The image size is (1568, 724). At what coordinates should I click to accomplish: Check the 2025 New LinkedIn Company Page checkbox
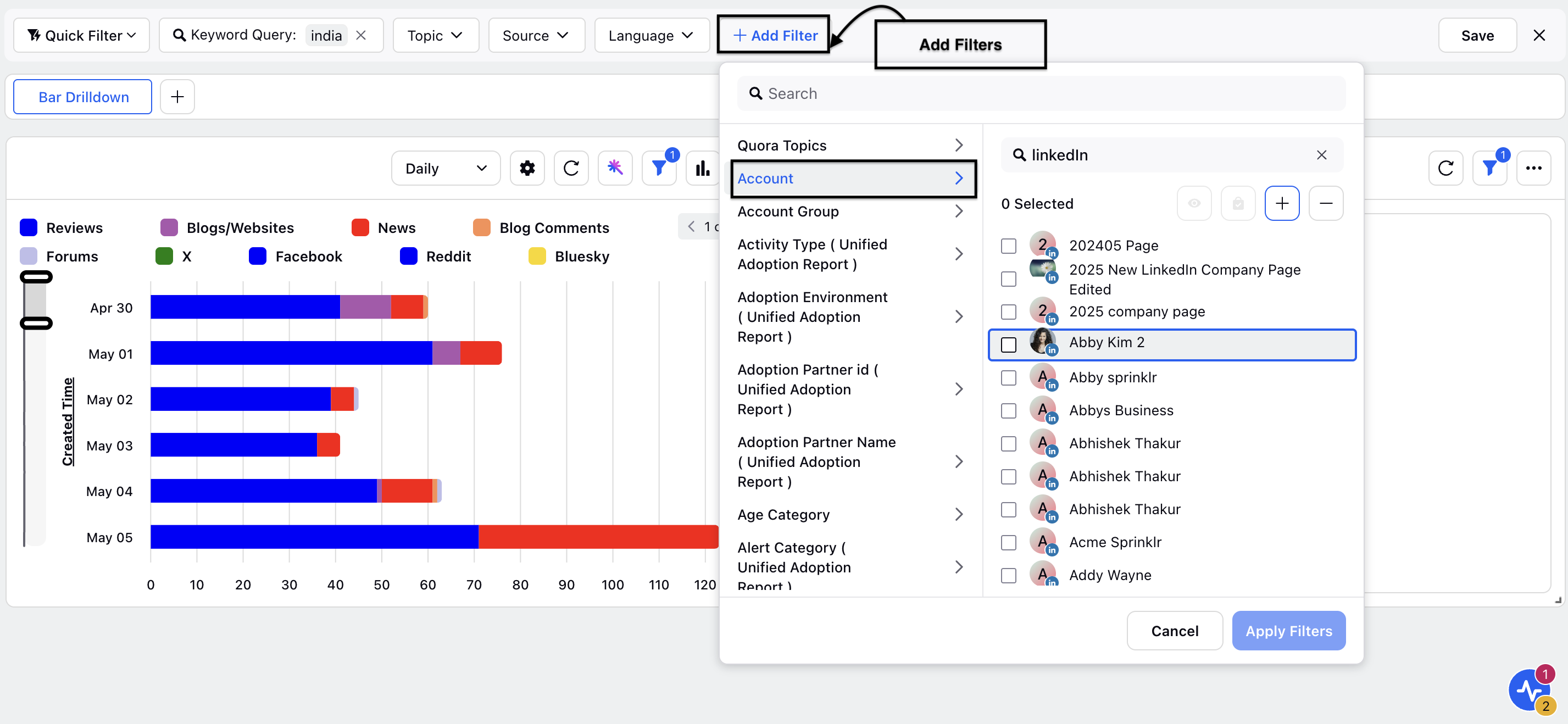[1009, 279]
